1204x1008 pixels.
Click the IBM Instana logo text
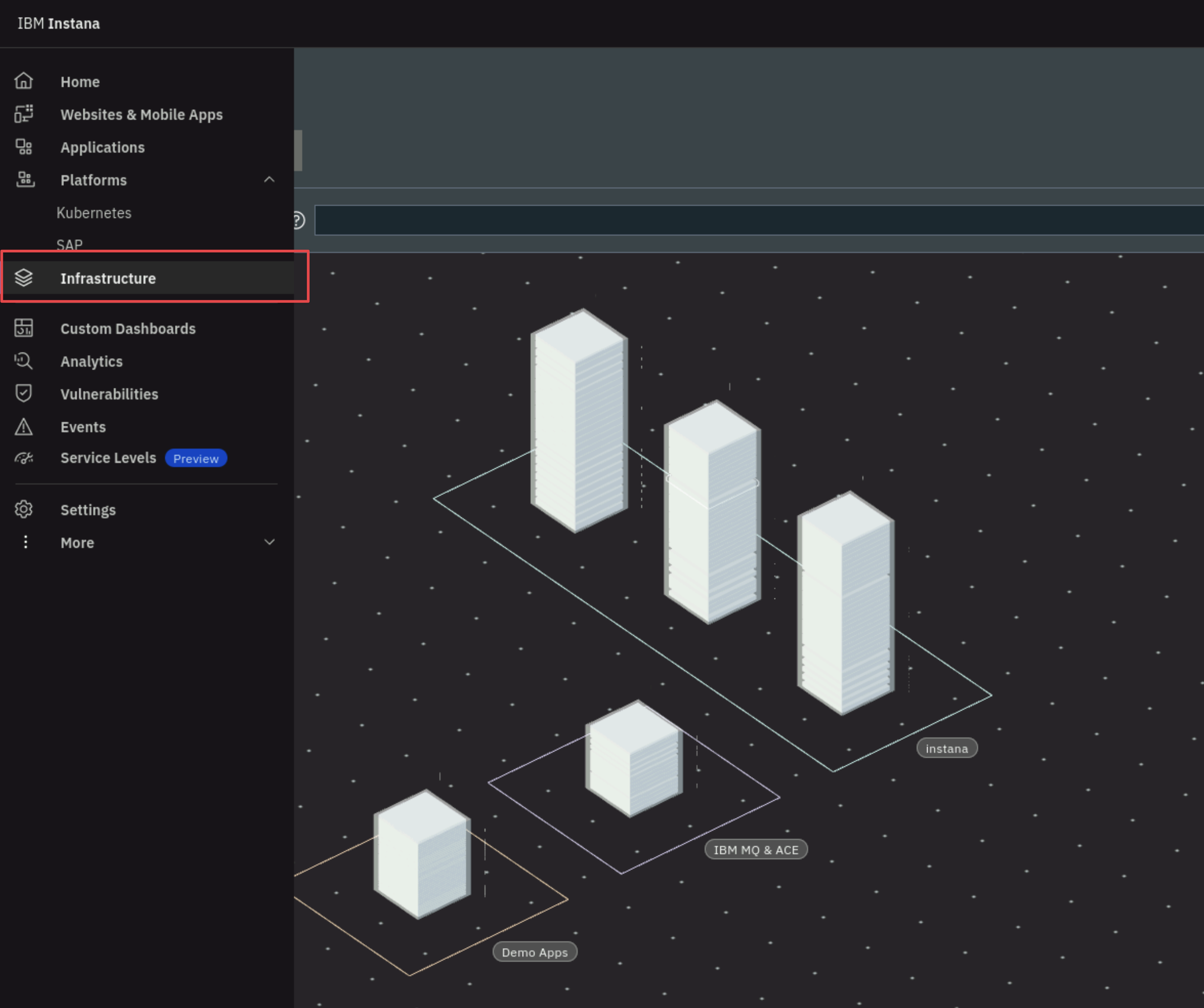(x=58, y=23)
